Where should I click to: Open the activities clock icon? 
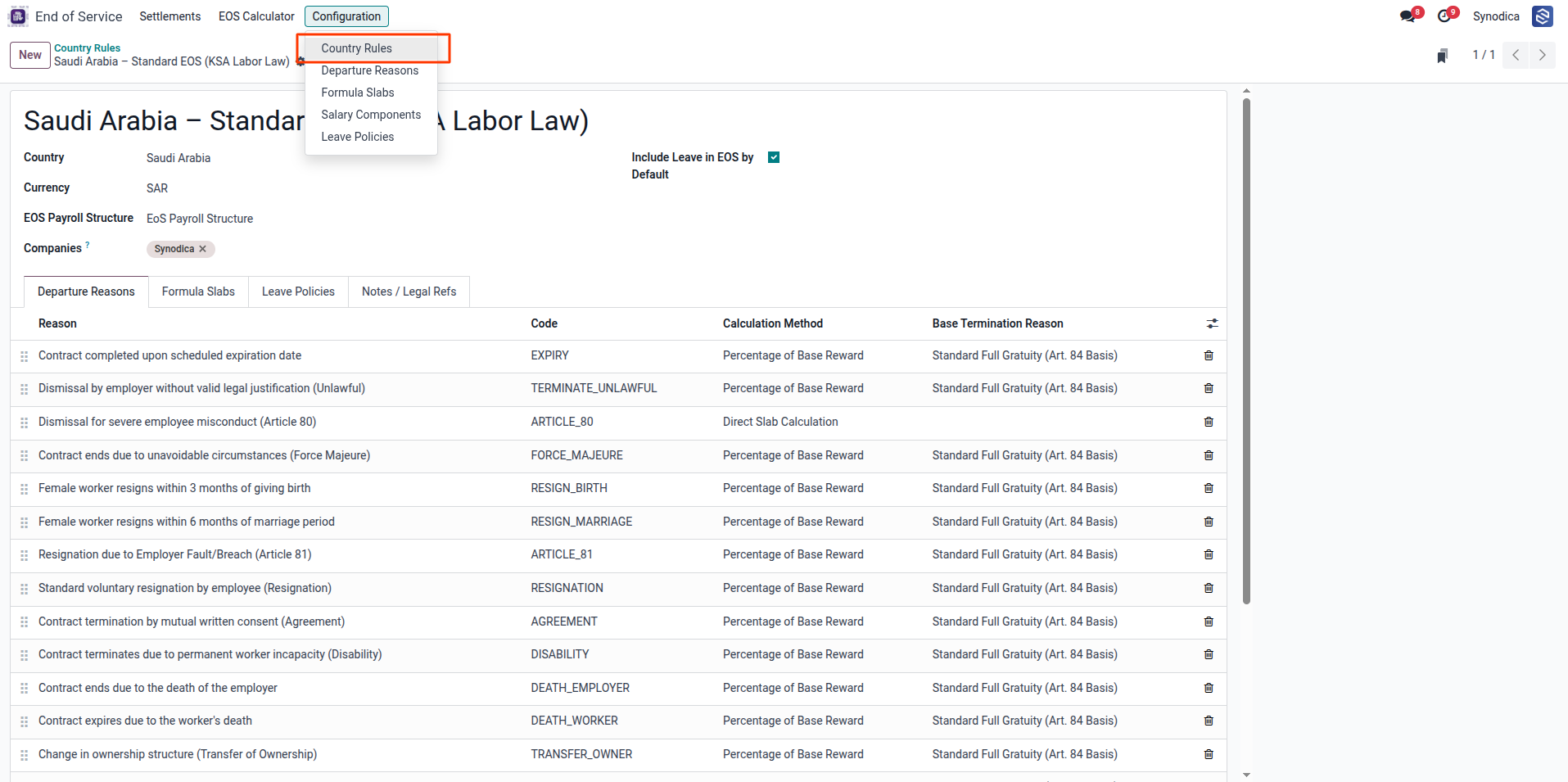1444,16
